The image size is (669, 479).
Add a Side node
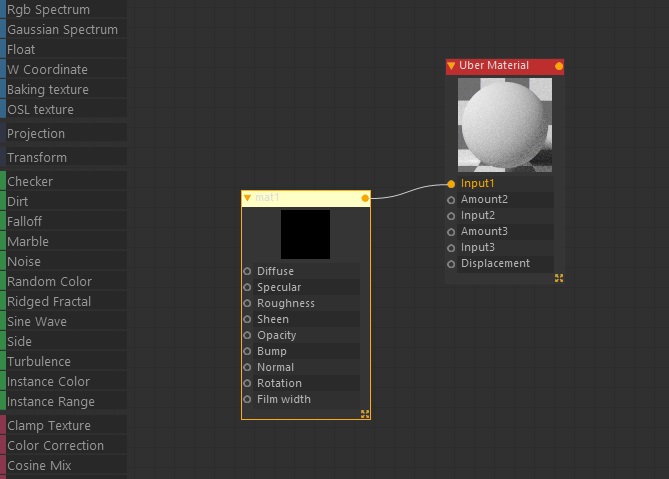64,342
